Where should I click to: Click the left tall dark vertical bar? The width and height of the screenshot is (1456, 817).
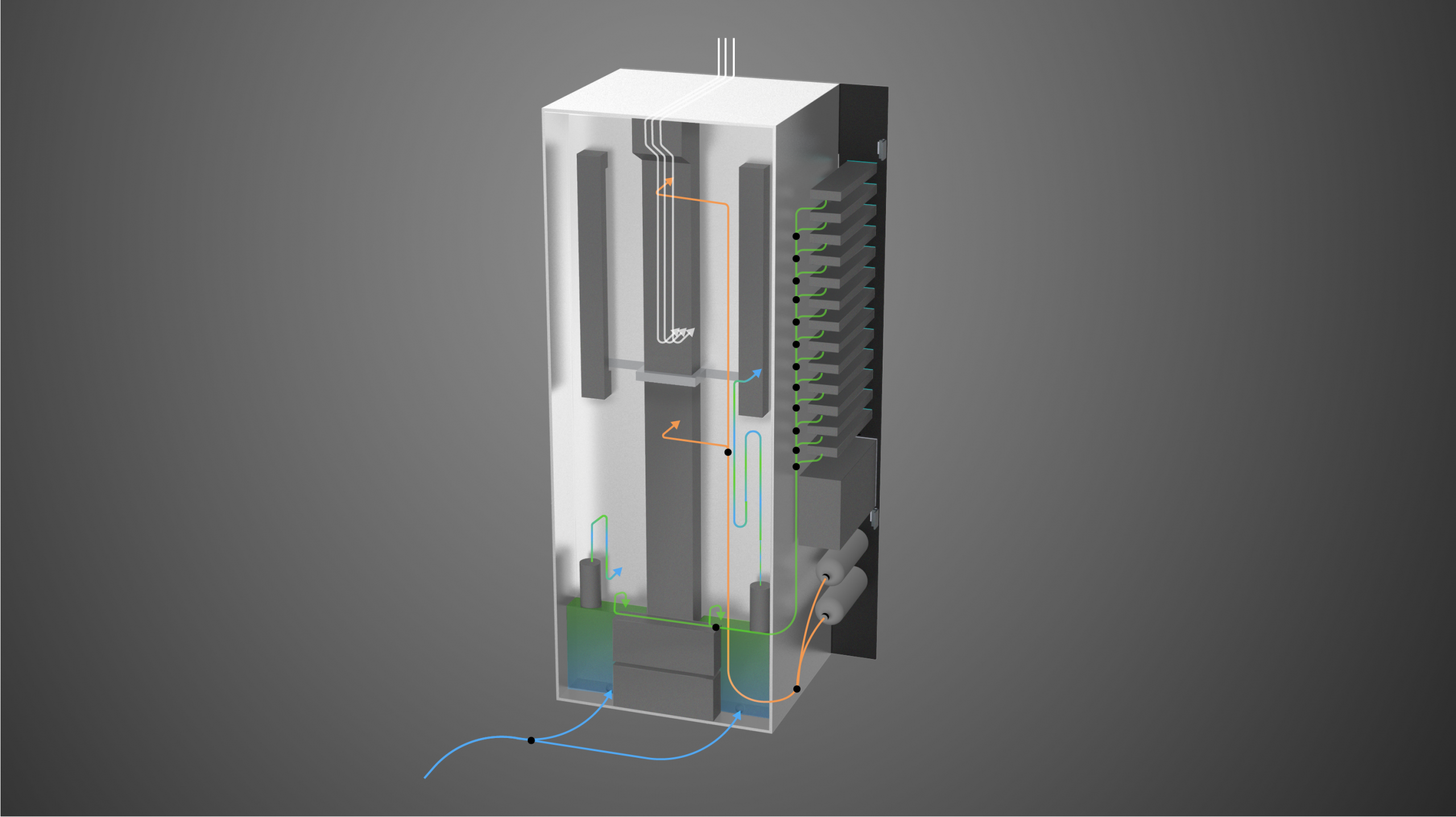tap(593, 273)
